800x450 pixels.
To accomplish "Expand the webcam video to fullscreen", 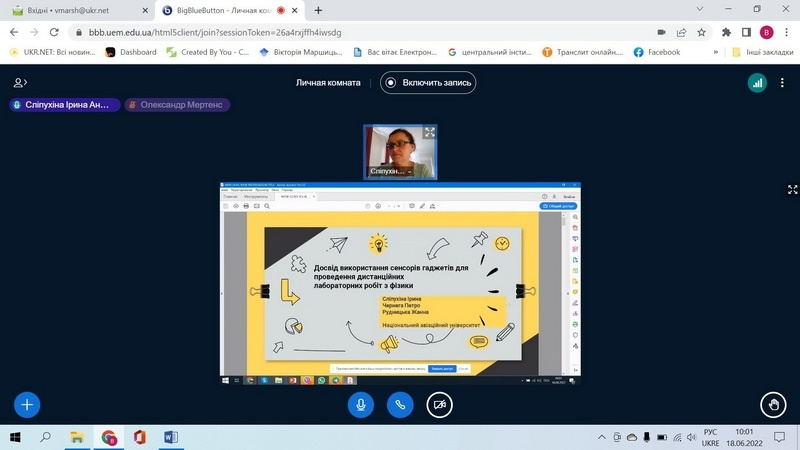I will [429, 133].
